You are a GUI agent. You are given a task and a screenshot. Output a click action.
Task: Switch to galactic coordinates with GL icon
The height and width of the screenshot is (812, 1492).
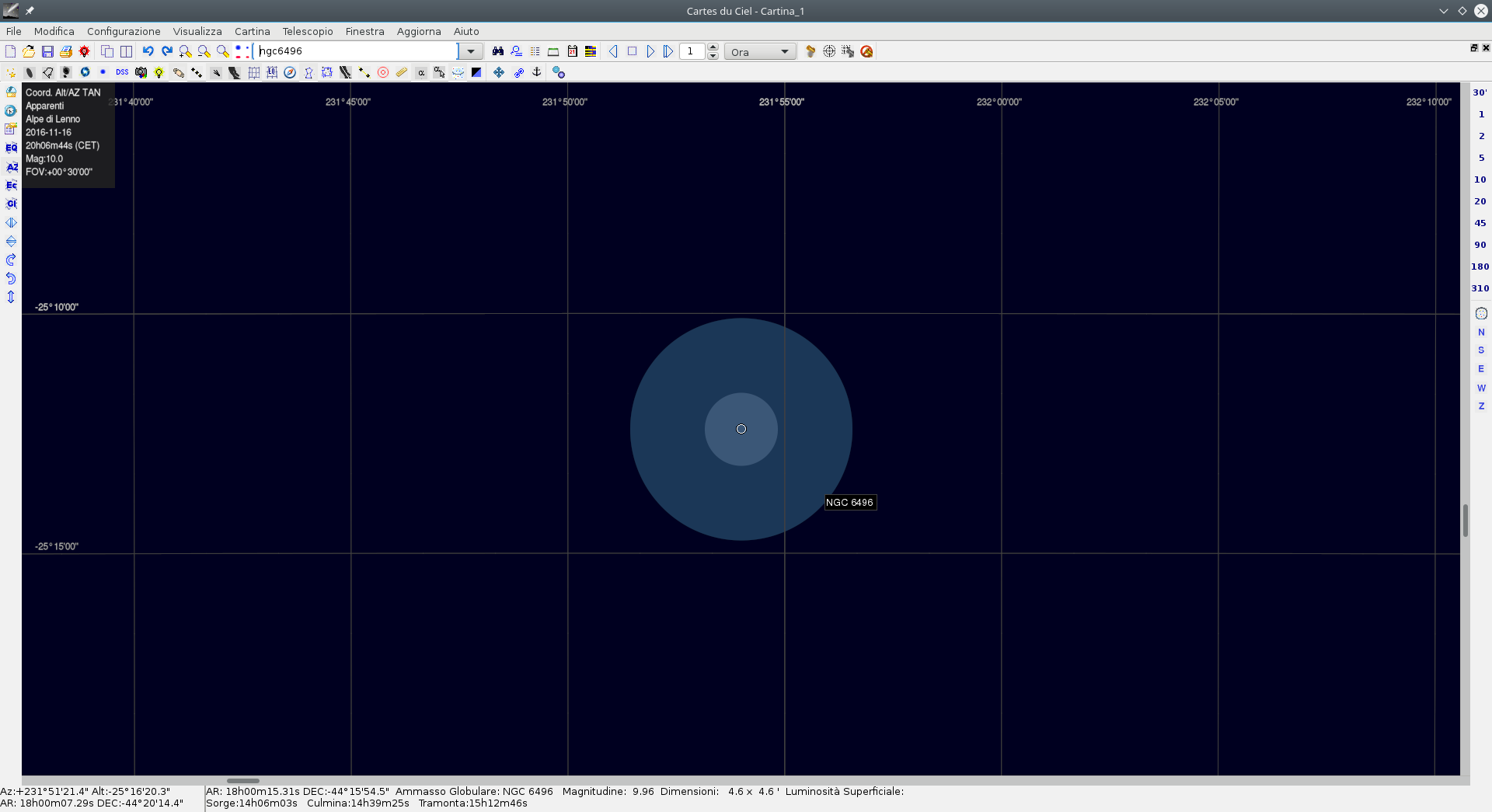(11, 204)
